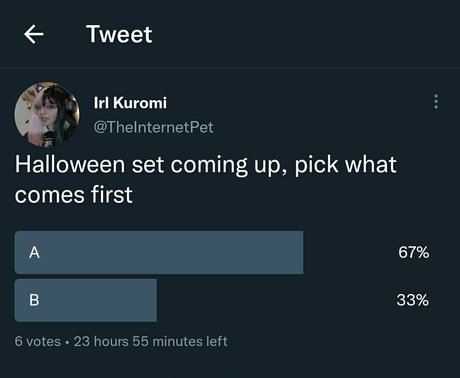
Task: Click the display name Irl Kuromi
Action: [130, 103]
